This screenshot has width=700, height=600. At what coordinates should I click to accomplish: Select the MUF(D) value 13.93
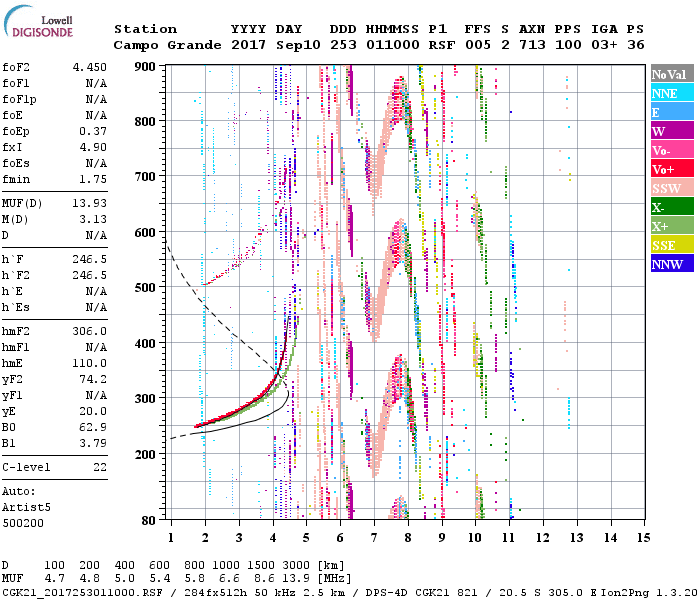[89, 204]
